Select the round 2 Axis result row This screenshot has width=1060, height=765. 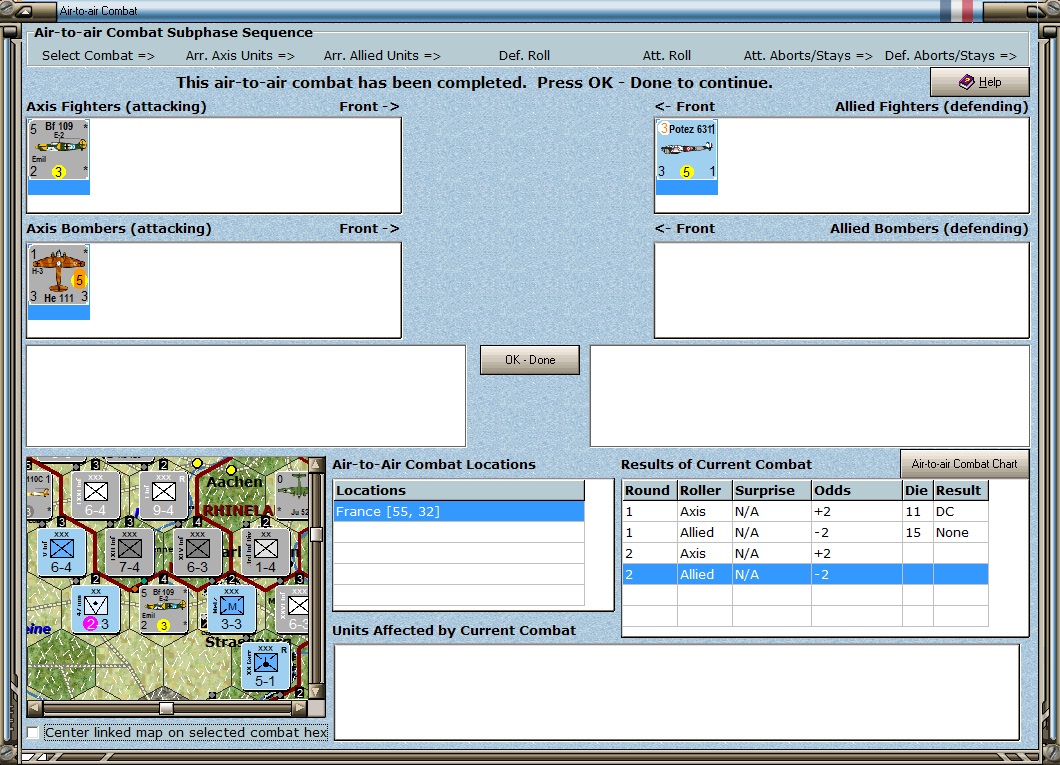point(805,553)
